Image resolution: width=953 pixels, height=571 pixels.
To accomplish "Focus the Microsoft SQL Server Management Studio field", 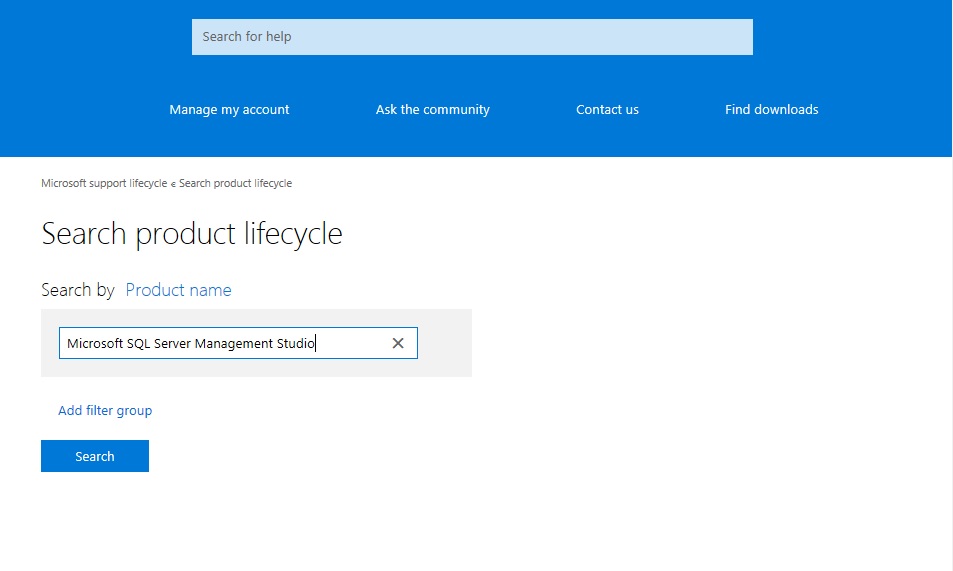I will [x=220, y=343].
